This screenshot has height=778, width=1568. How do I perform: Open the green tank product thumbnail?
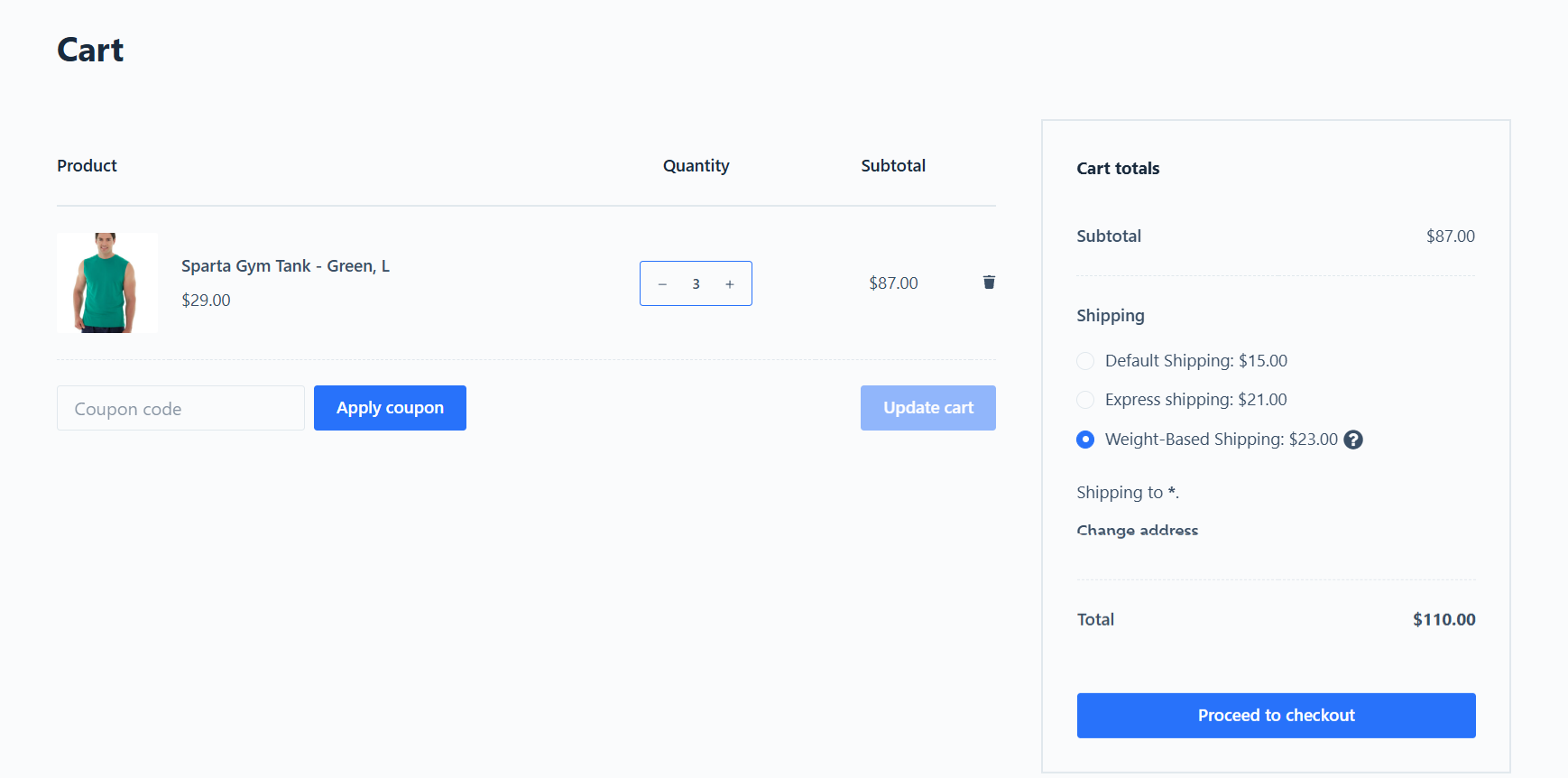pos(107,283)
